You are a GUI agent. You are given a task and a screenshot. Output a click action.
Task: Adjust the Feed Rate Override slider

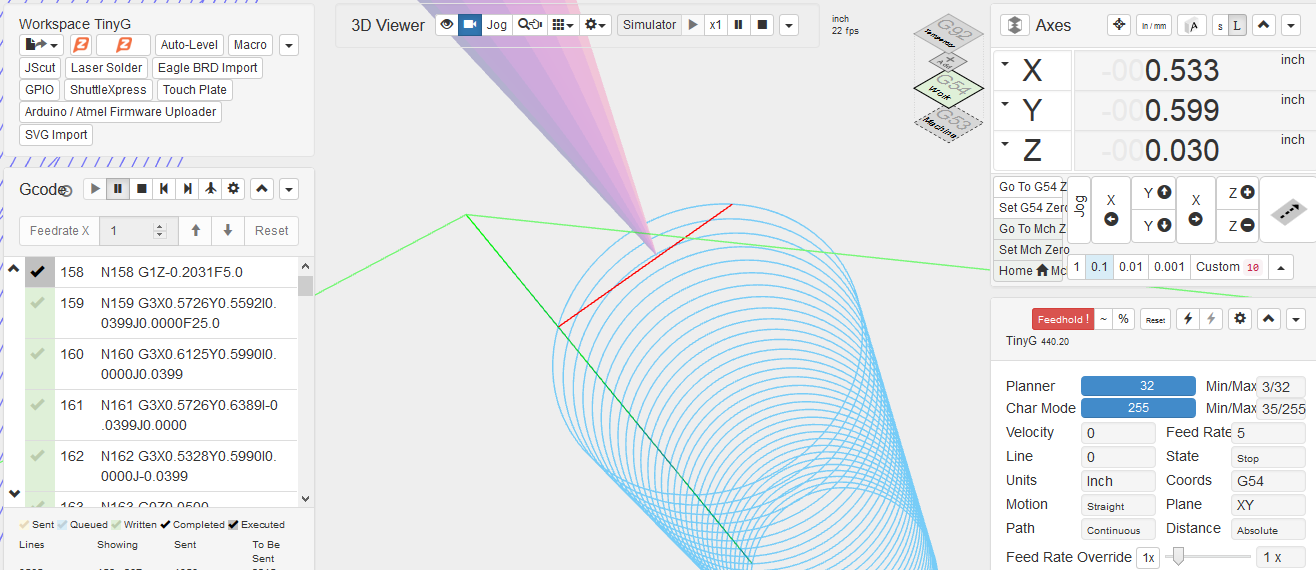tap(1179, 556)
